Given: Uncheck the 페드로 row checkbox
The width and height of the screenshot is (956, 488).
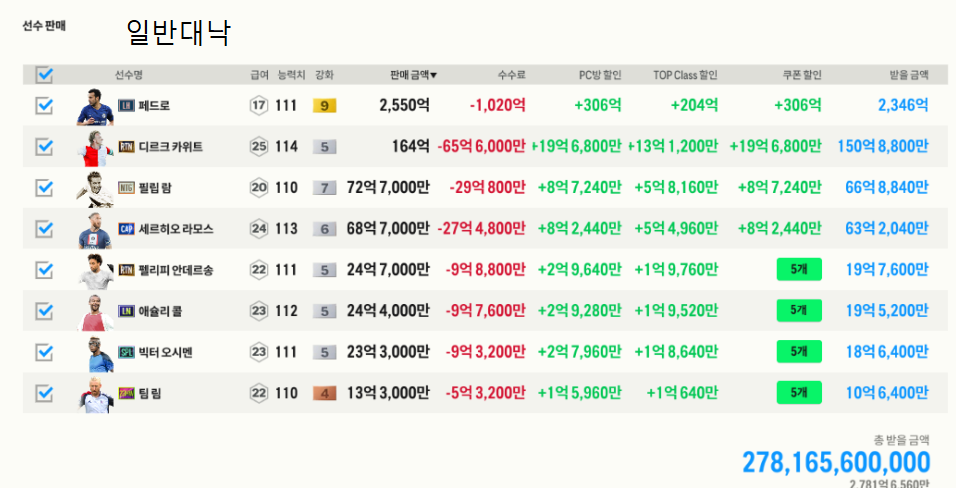Looking at the screenshot, I should tap(44, 105).
